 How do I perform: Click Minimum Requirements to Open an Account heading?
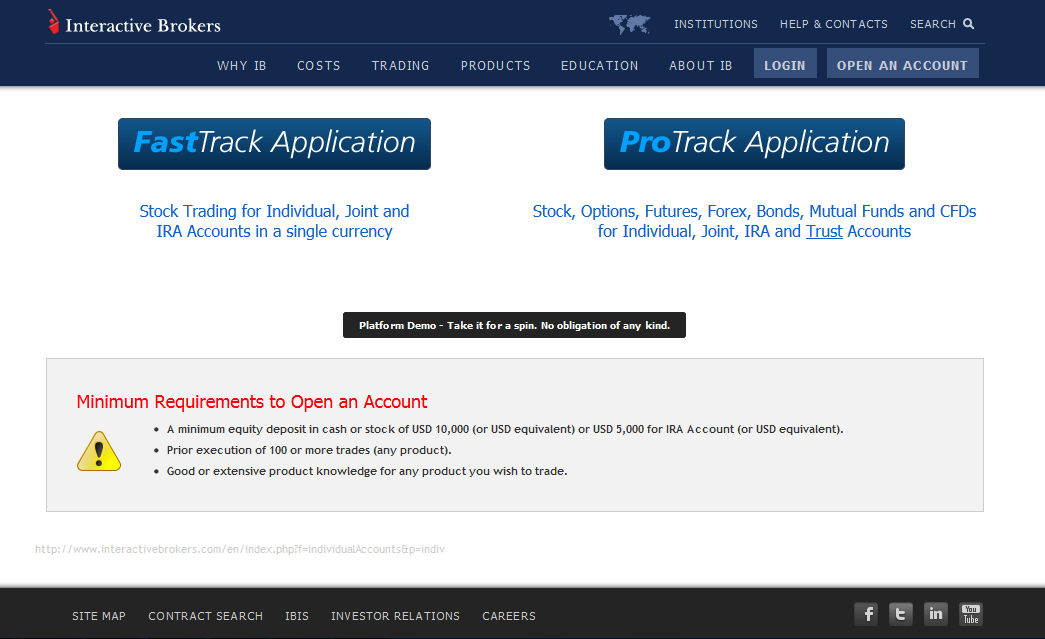pyautogui.click(x=252, y=402)
